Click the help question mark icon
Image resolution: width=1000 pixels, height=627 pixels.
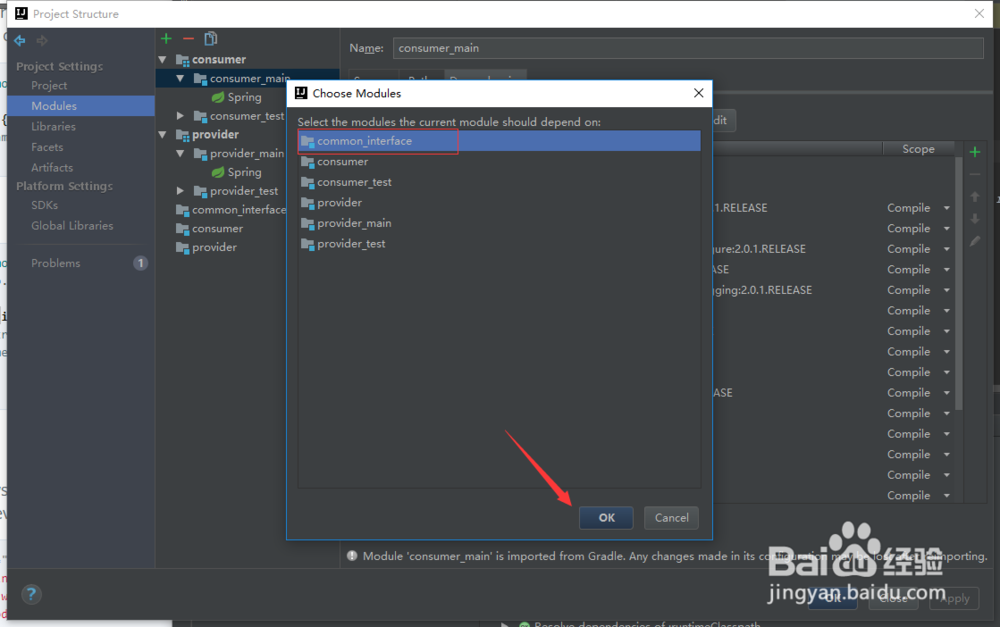[x=31, y=594]
